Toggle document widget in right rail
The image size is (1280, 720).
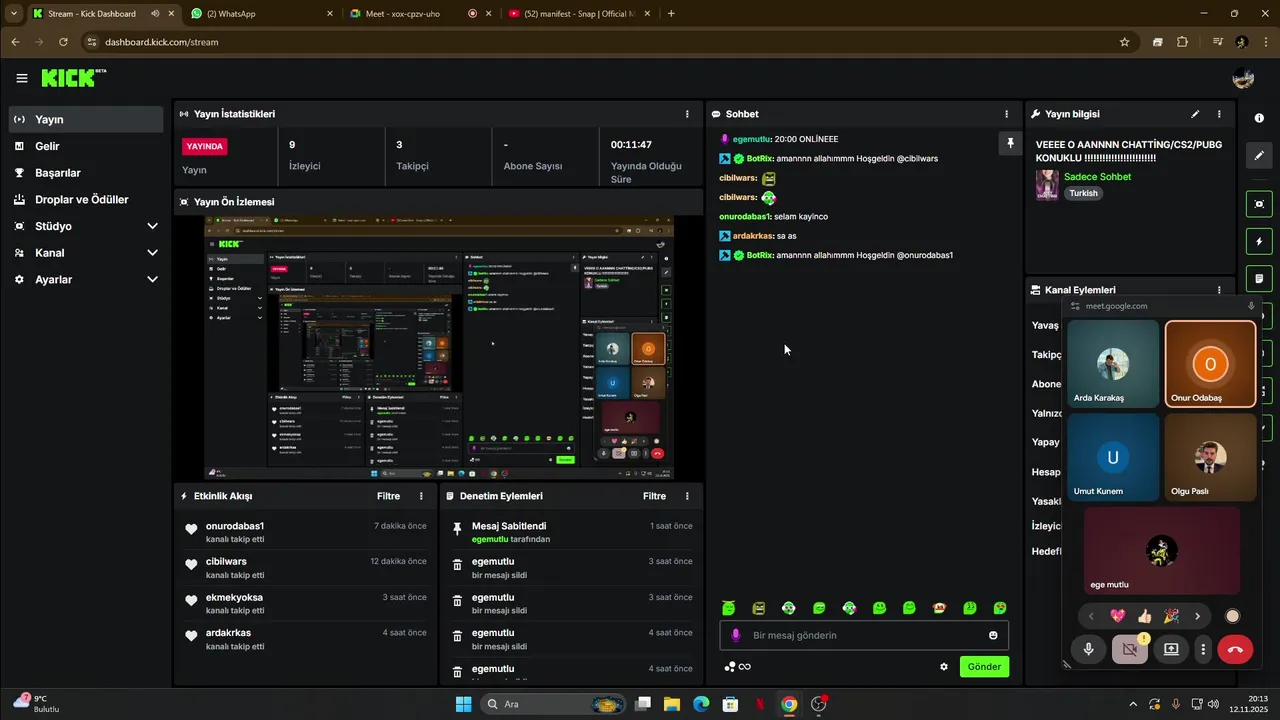(1259, 279)
